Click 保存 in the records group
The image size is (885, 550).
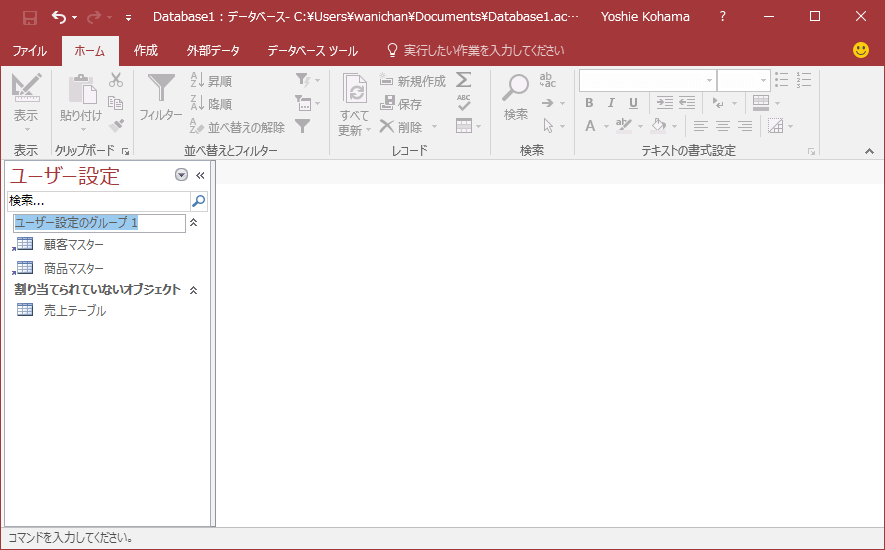[x=401, y=104]
